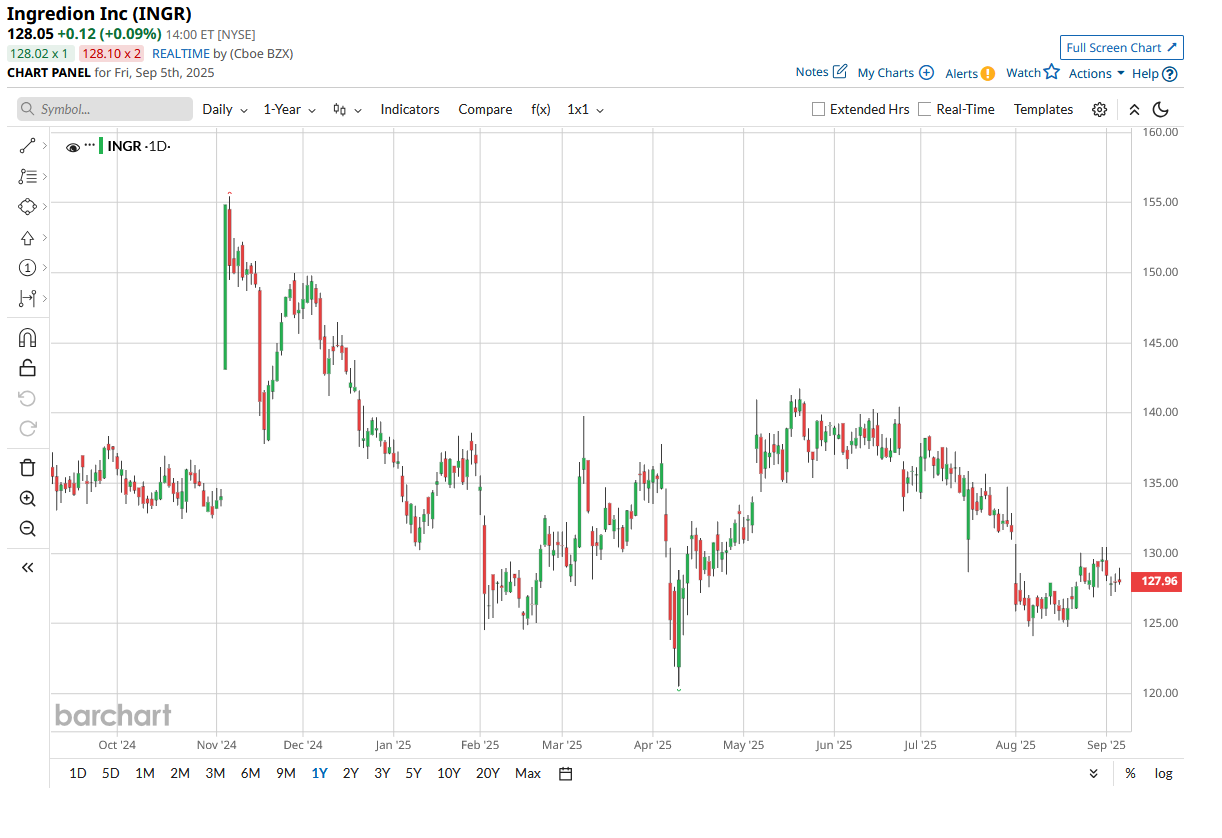This screenshot has width=1222, height=838.
Task: Switch to dark mode moon icon
Action: click(1161, 110)
